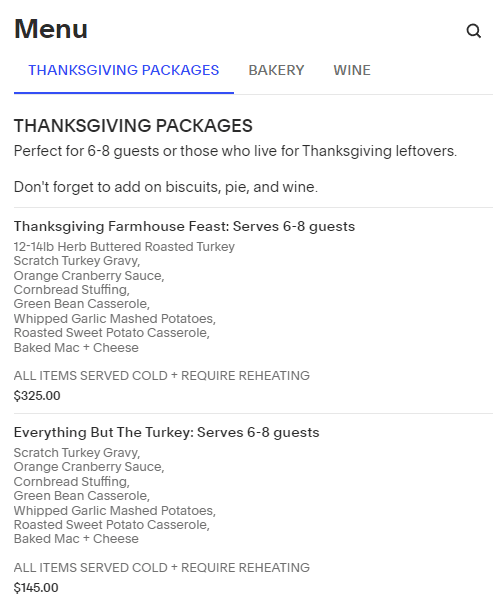Click the $325.00 price
Viewport: 501px width, 612px height.
[37, 395]
